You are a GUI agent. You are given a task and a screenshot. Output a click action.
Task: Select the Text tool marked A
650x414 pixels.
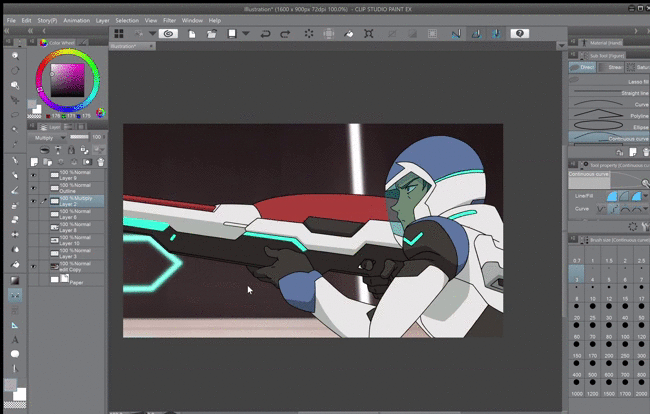click(15, 340)
